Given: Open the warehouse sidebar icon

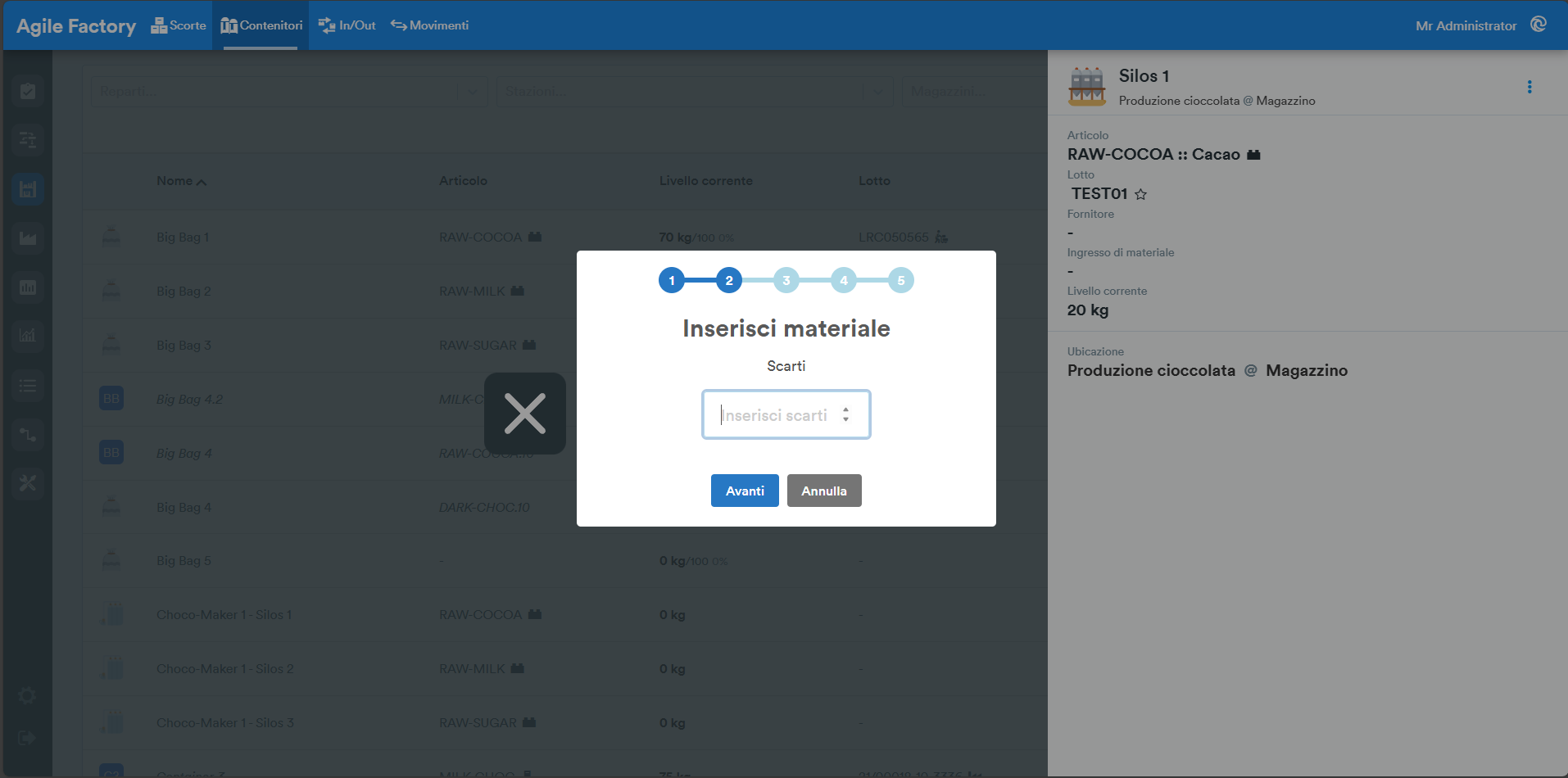Looking at the screenshot, I should click(28, 188).
